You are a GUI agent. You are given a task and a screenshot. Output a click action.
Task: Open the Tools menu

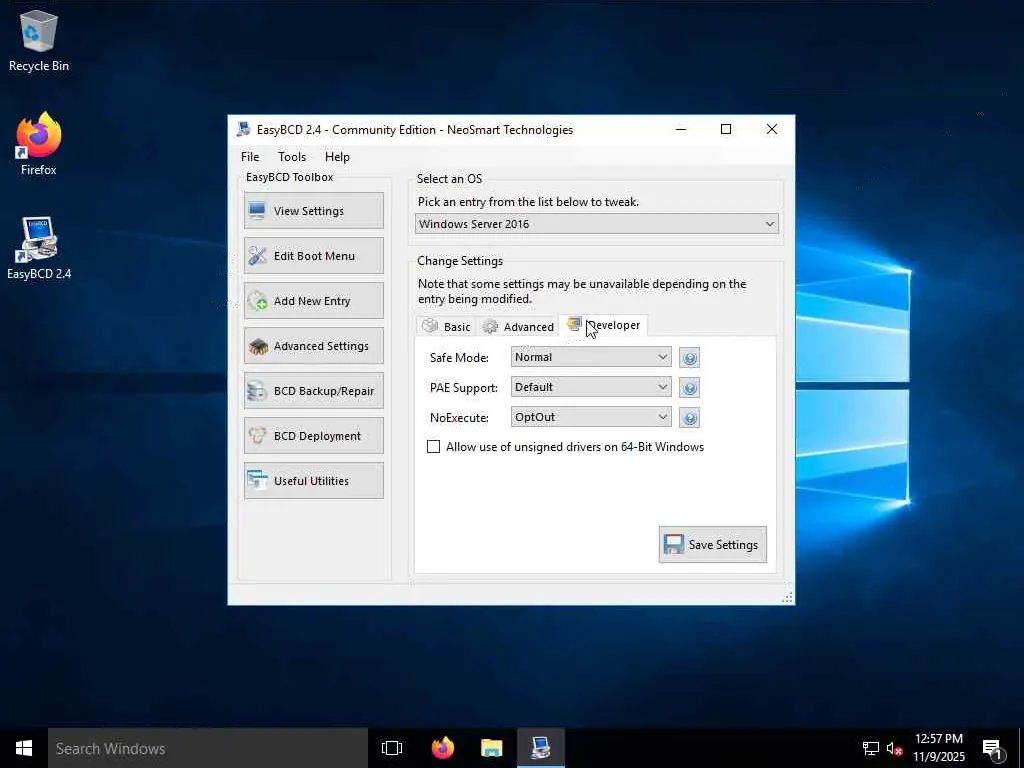coord(291,157)
